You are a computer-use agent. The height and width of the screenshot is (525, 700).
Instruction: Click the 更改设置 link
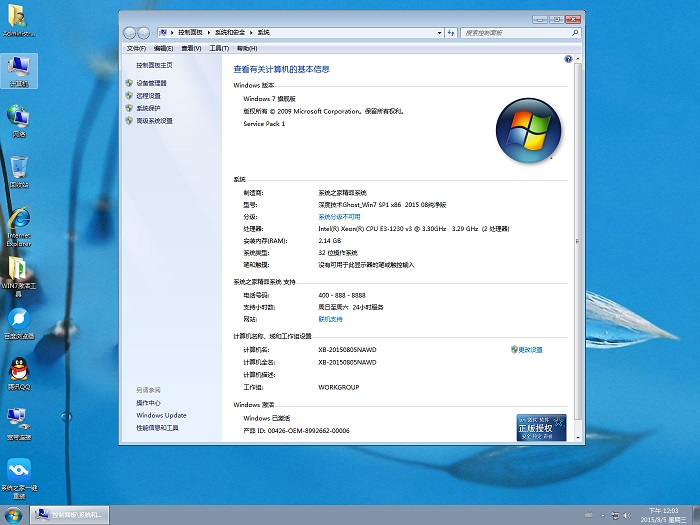tap(530, 350)
